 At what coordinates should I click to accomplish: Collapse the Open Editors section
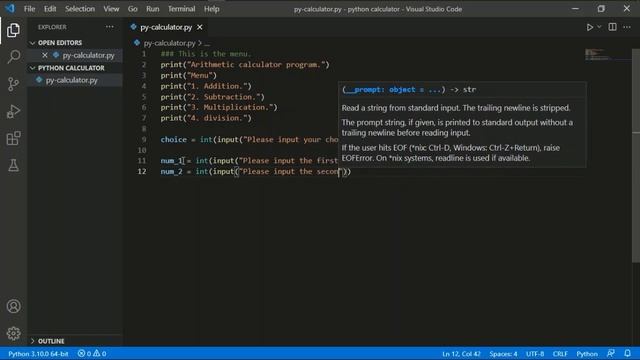tap(32, 43)
